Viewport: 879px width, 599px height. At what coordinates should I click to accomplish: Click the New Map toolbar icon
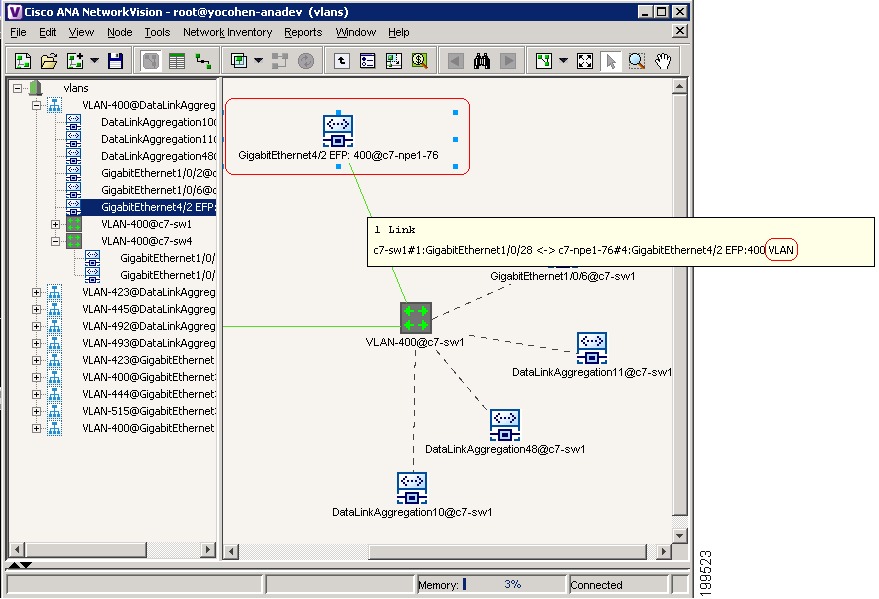23,61
